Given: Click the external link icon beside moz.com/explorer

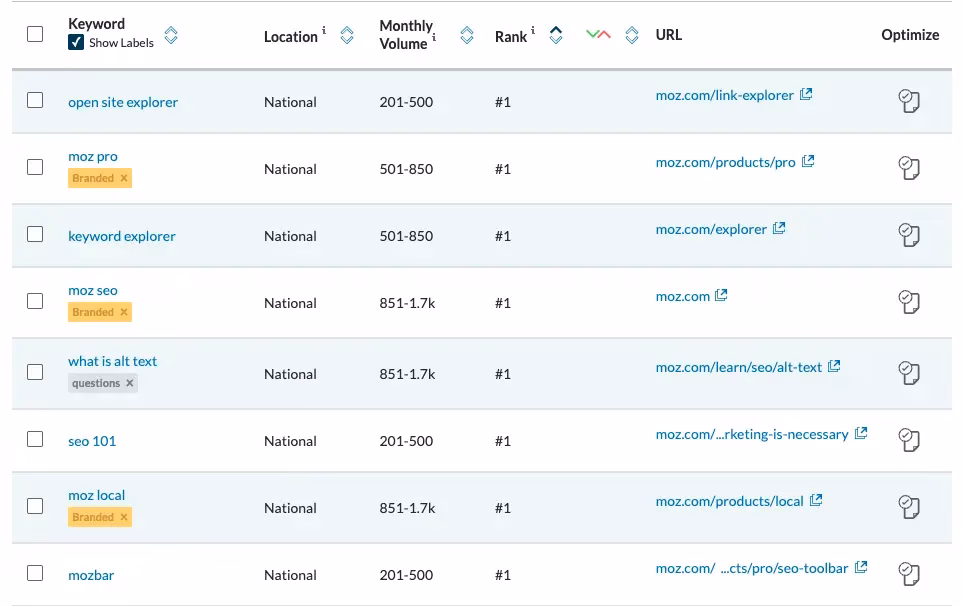Looking at the screenshot, I should point(777,228).
